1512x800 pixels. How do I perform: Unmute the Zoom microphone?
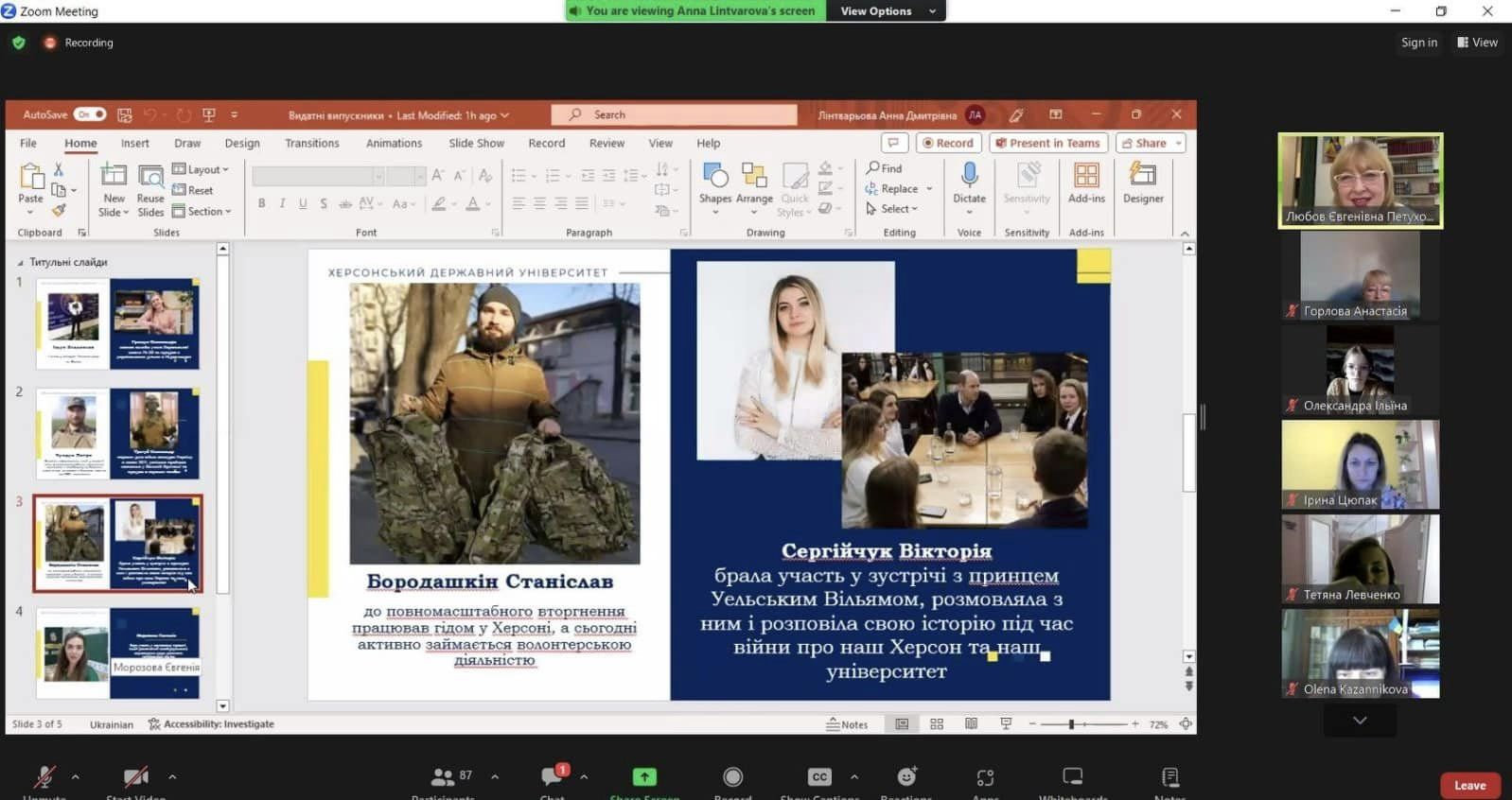[x=44, y=776]
